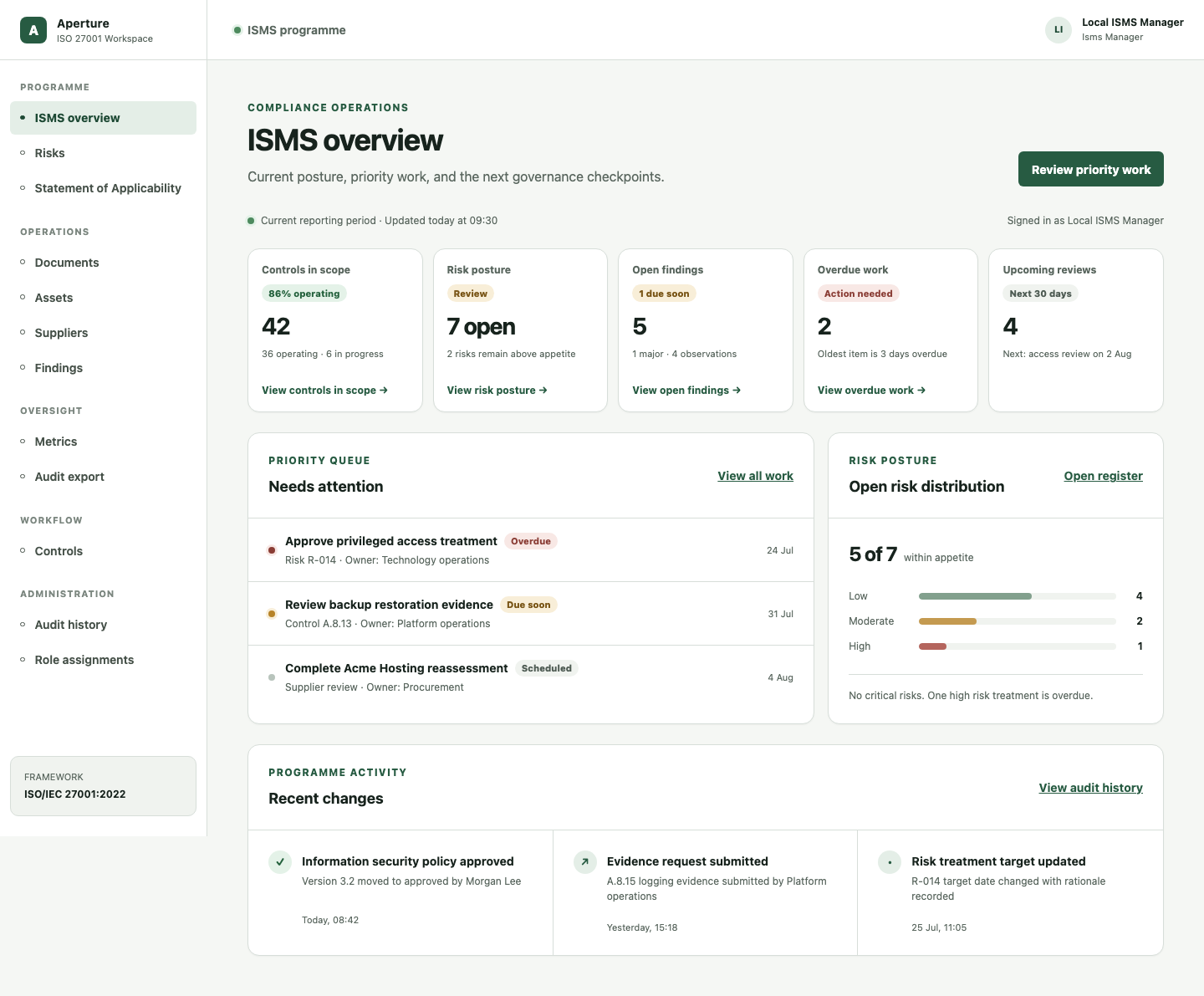The image size is (1204, 996).
Task: Click the red status dot for privileged access
Action: click(x=272, y=550)
